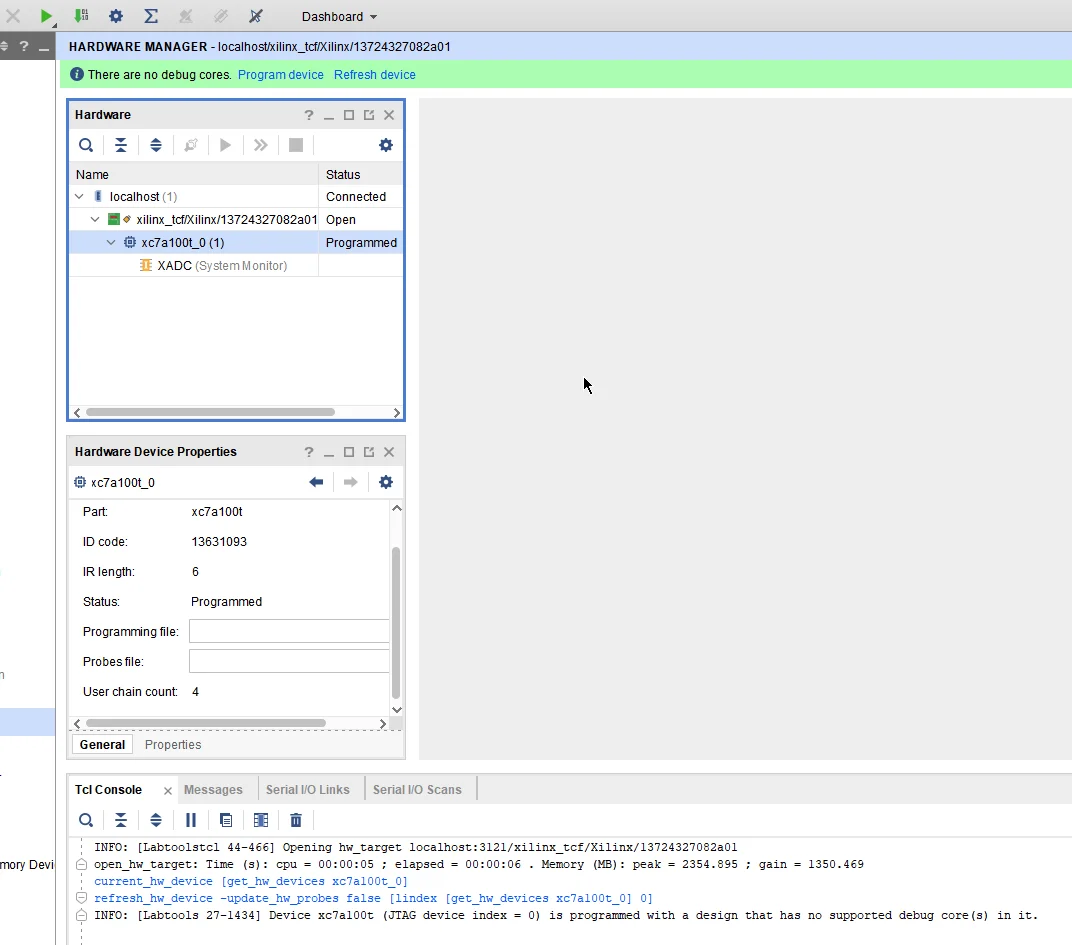Click the Refresh device link
The image size is (1072, 945).
coord(375,75)
